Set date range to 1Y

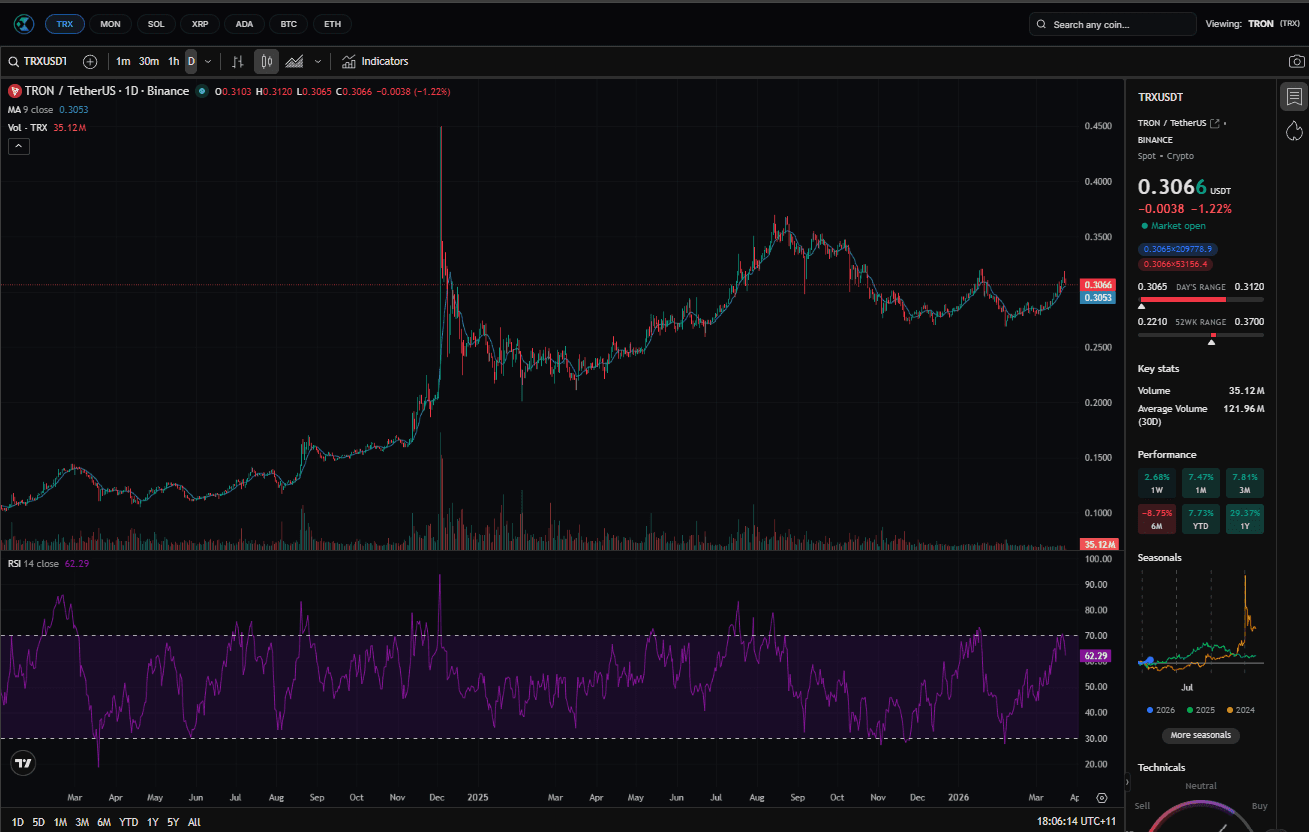pyautogui.click(x=153, y=822)
